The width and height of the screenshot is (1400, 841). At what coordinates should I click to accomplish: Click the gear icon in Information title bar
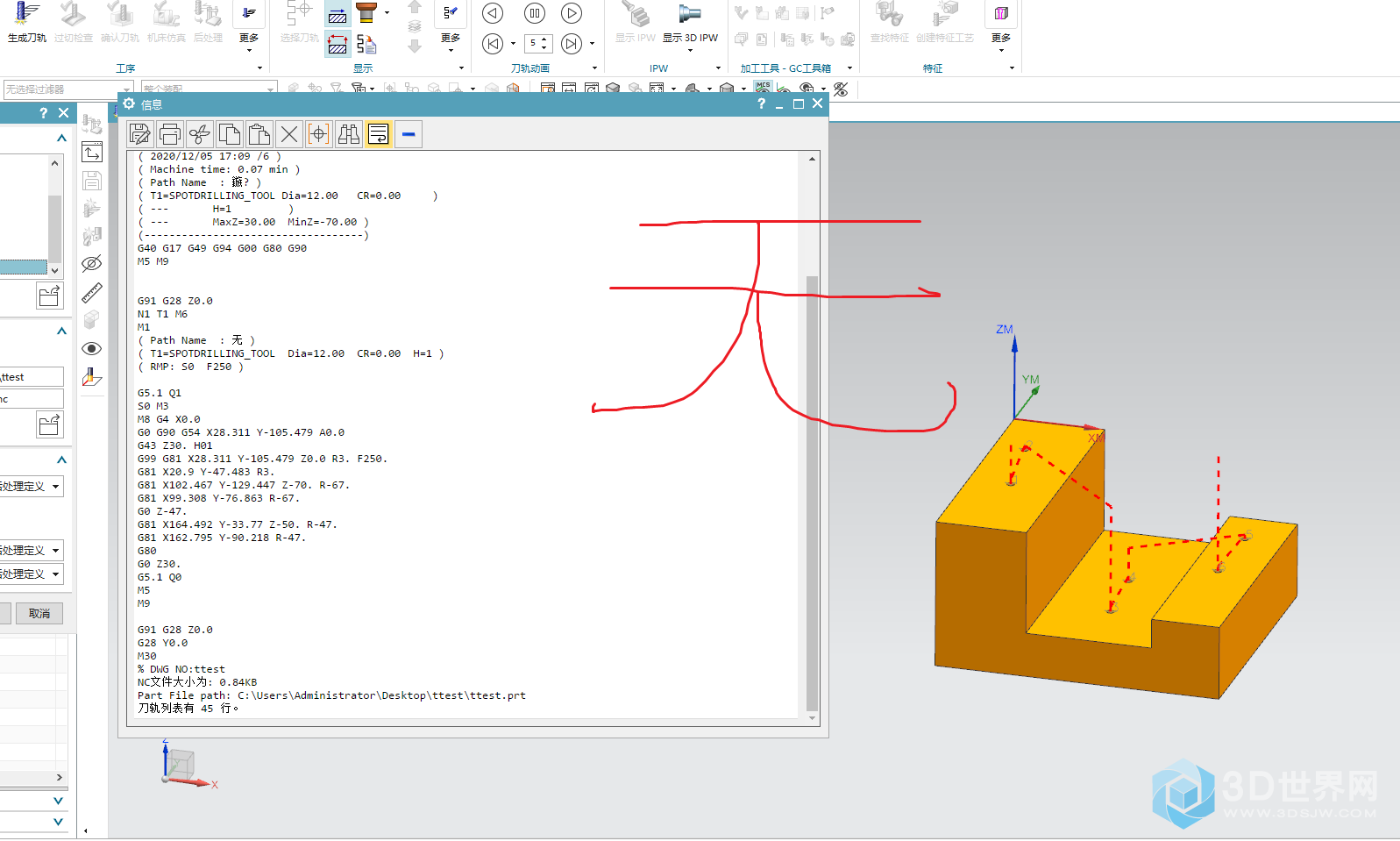[129, 103]
